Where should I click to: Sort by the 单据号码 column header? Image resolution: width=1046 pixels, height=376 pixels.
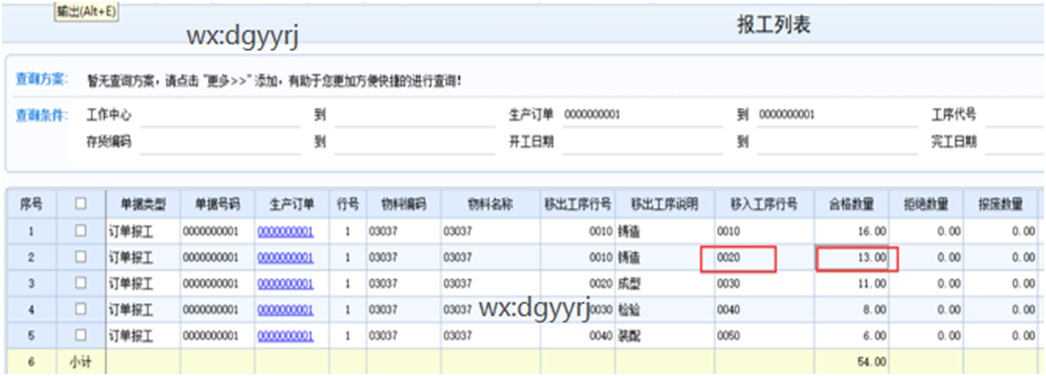pyautogui.click(x=217, y=205)
